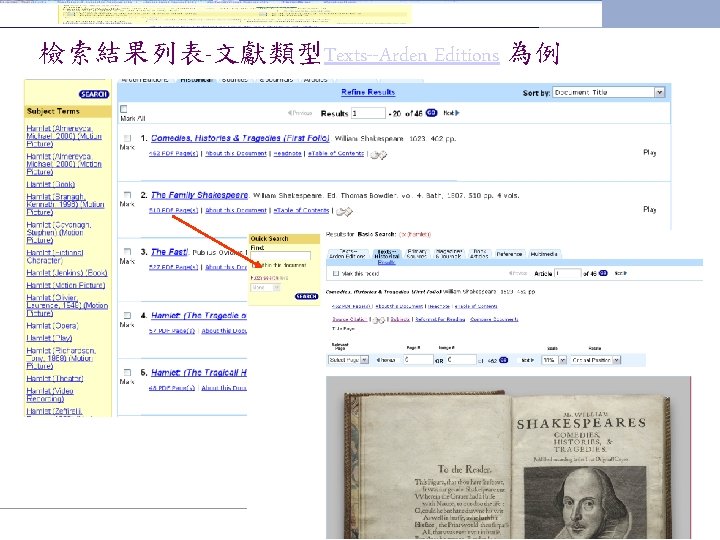Click About this Document link in result 2
Screen dimensions: 720x540
[x=236, y=210]
